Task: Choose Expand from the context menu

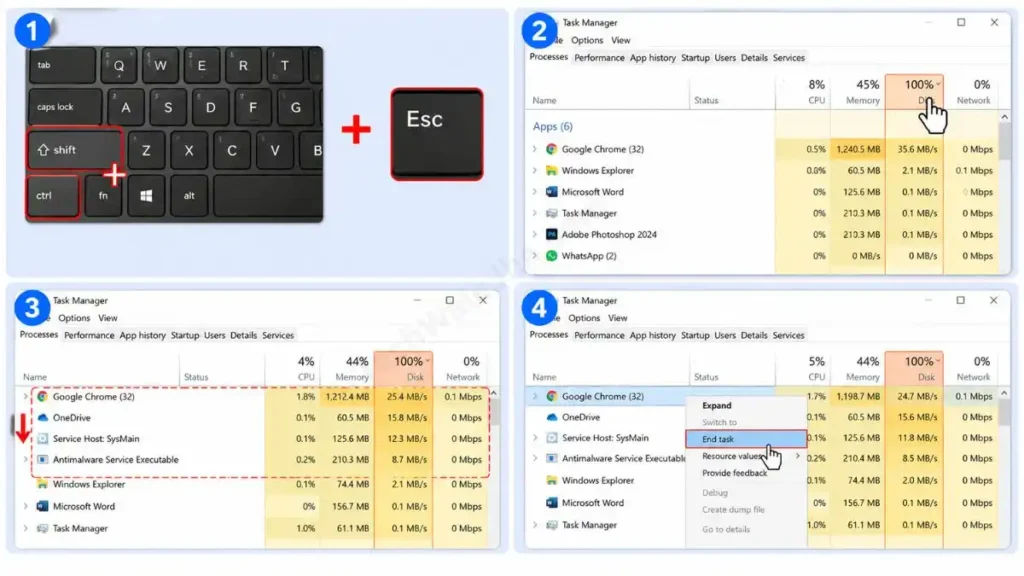Action: [x=716, y=406]
